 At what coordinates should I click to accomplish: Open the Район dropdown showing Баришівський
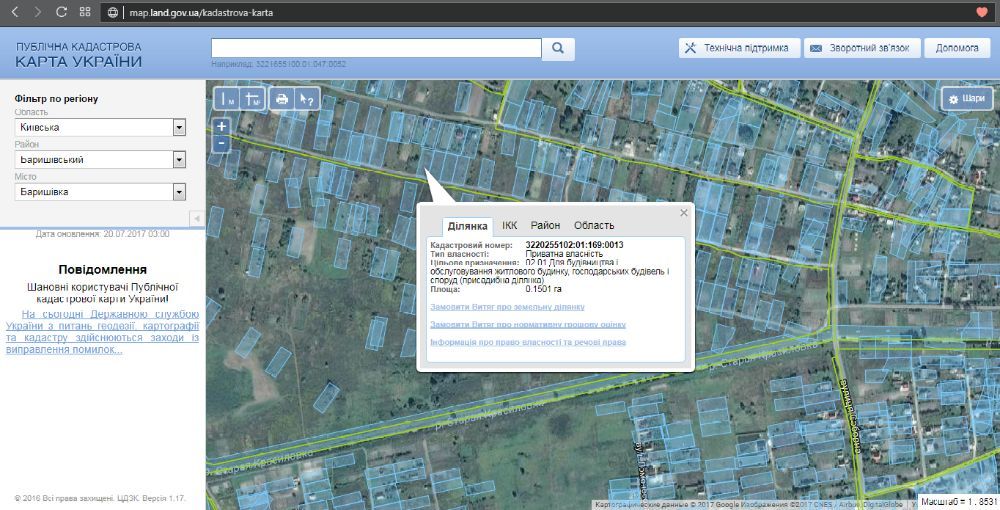pyautogui.click(x=100, y=159)
